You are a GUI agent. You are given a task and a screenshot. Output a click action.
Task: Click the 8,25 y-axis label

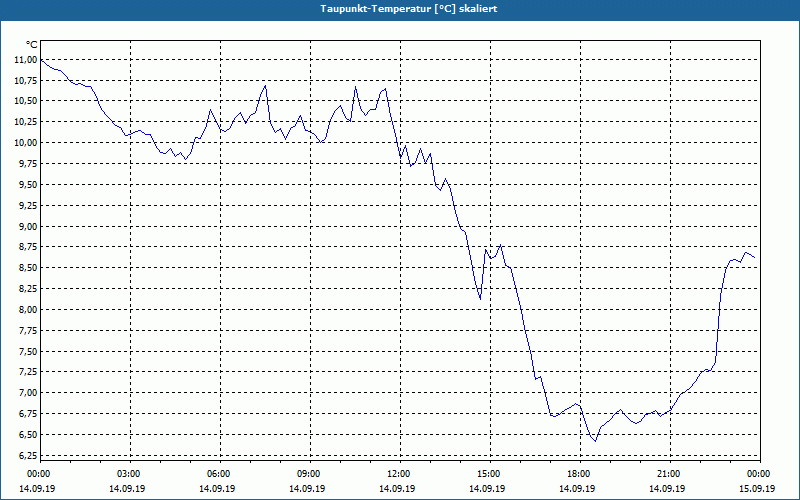click(x=29, y=289)
